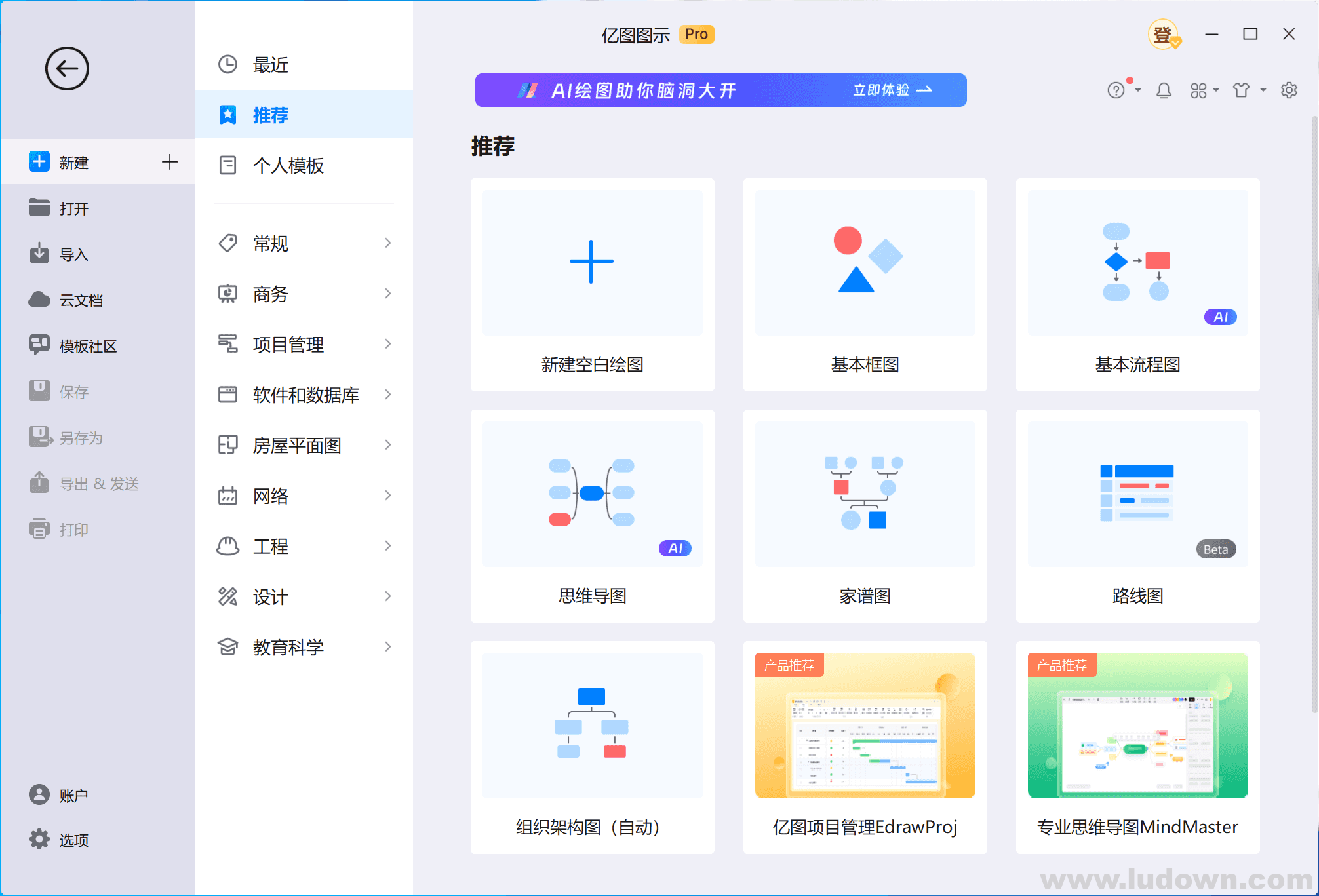
Task: Click the 商务 presentation icon
Action: (227, 294)
